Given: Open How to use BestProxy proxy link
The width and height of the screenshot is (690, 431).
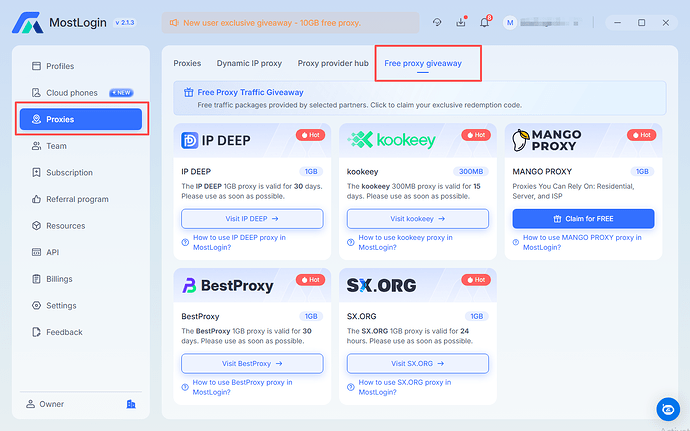Looking at the screenshot, I should (x=242, y=387).
